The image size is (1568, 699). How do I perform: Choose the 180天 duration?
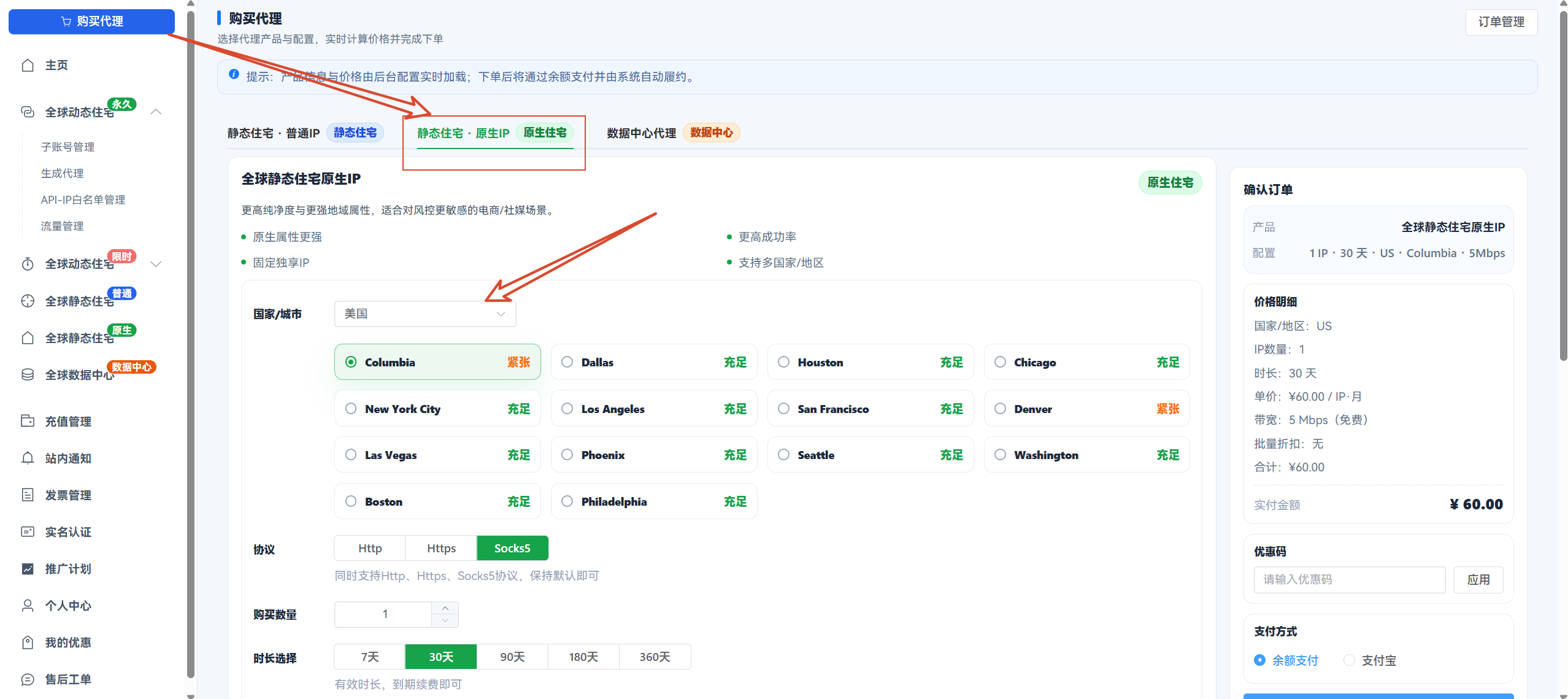tap(583, 657)
